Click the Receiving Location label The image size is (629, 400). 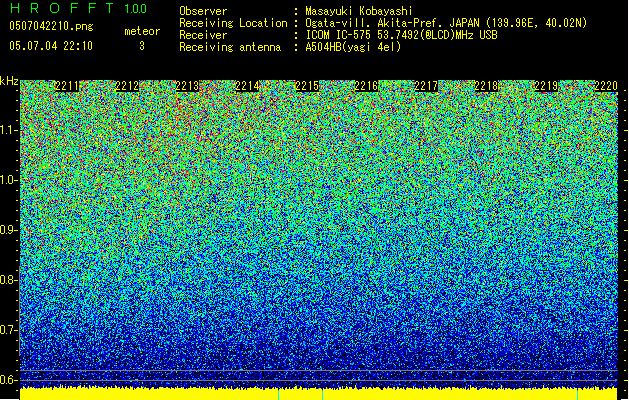[233, 23]
